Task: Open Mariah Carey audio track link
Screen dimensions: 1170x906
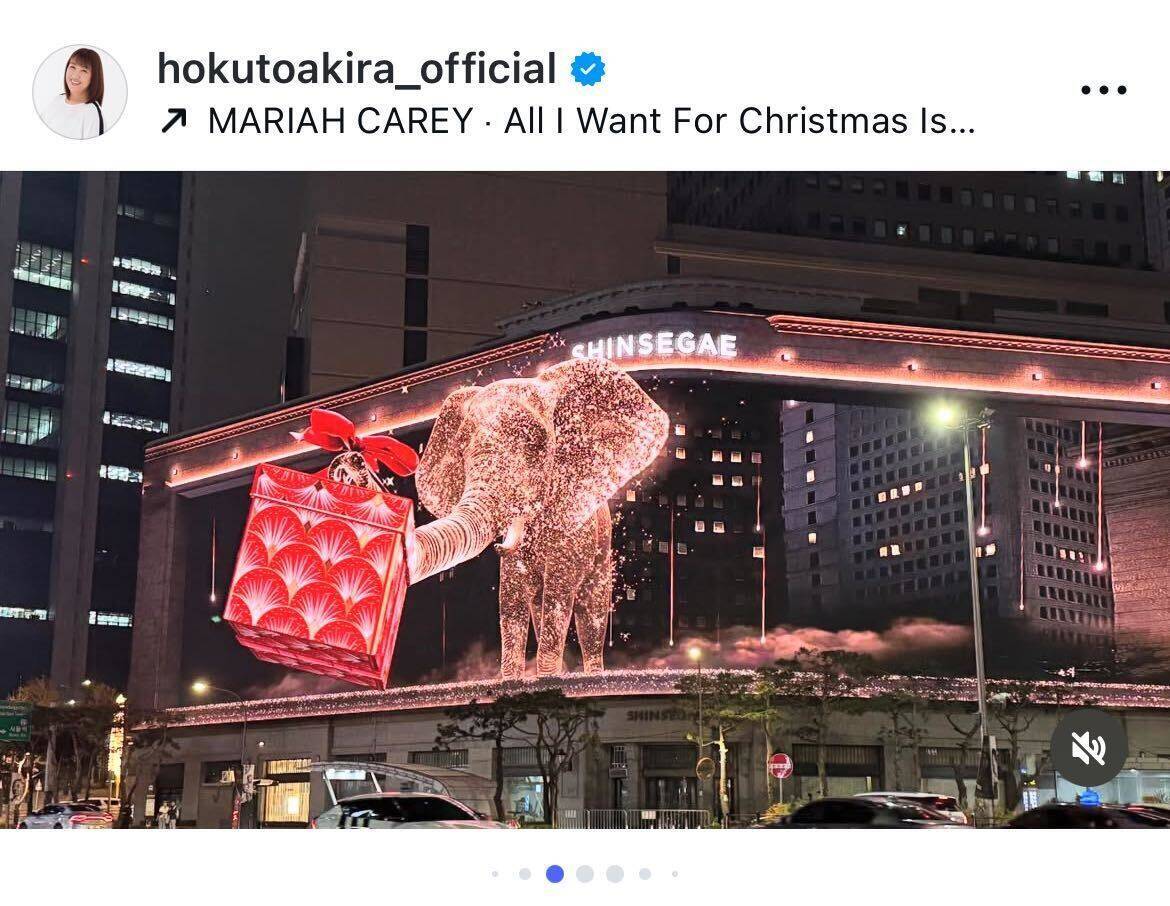Action: (591, 121)
